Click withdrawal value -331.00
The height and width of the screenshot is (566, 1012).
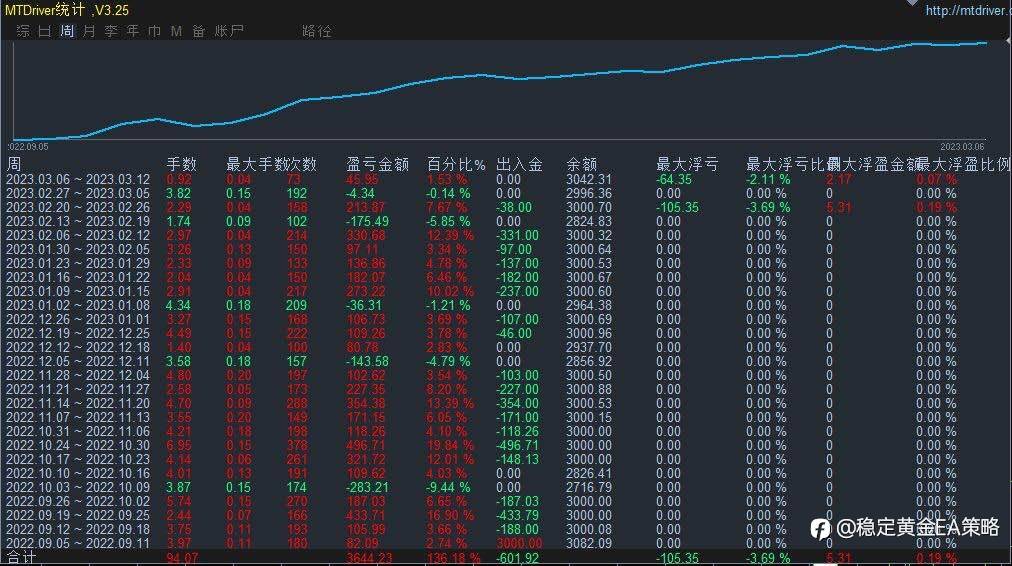(517, 236)
